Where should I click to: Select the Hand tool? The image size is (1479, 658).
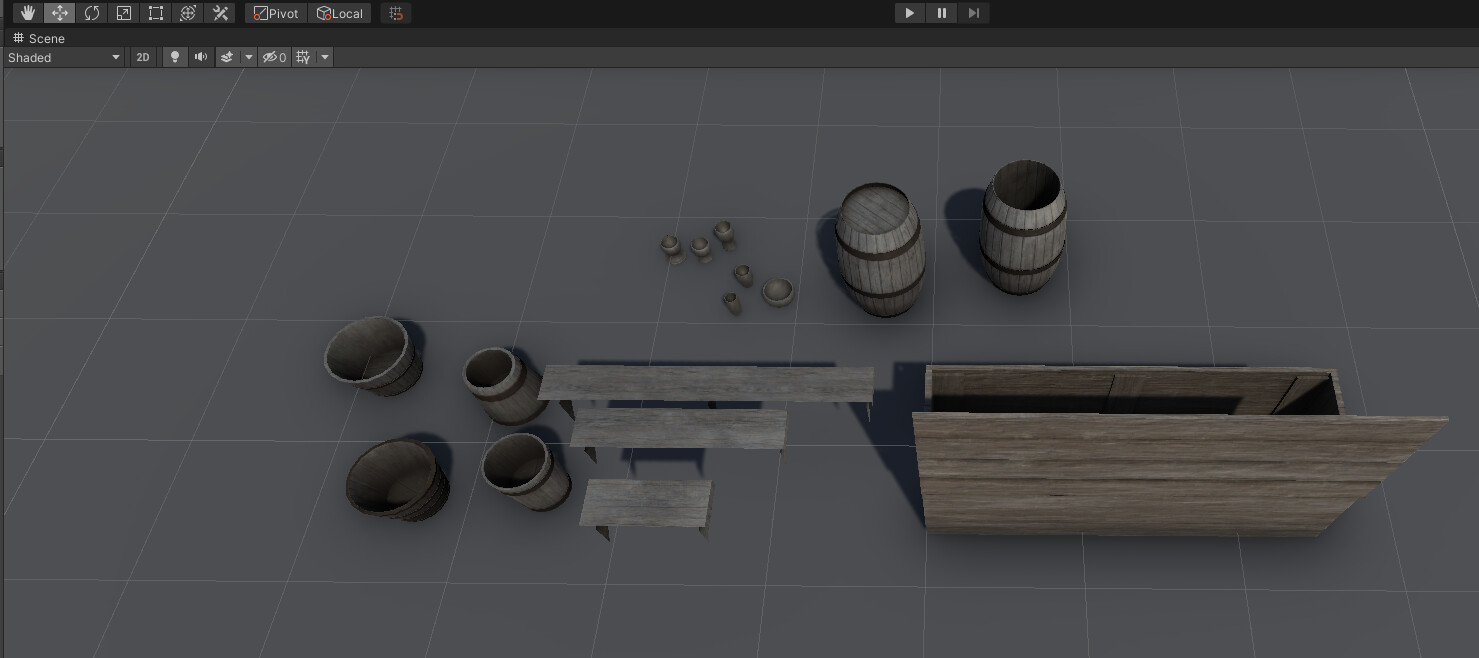coord(28,12)
